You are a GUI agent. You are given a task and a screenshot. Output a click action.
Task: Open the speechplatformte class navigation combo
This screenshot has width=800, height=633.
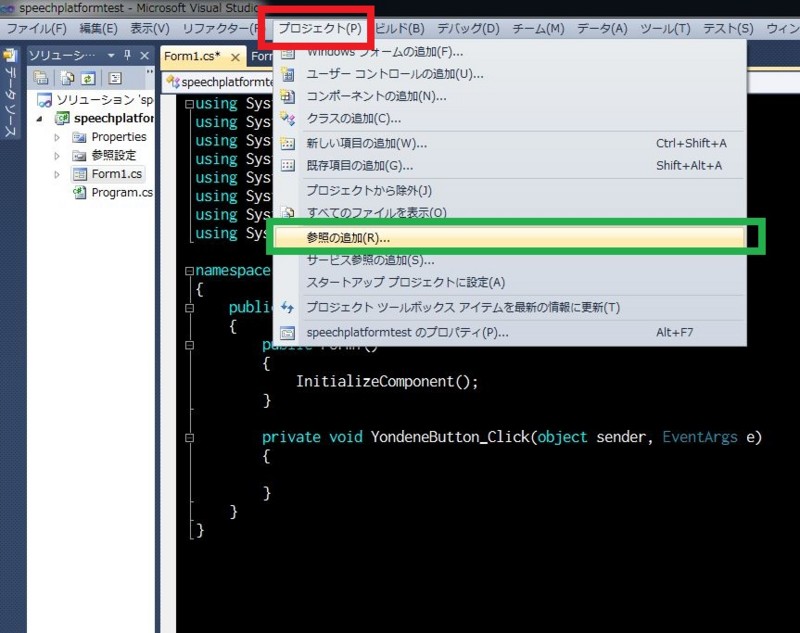(219, 82)
